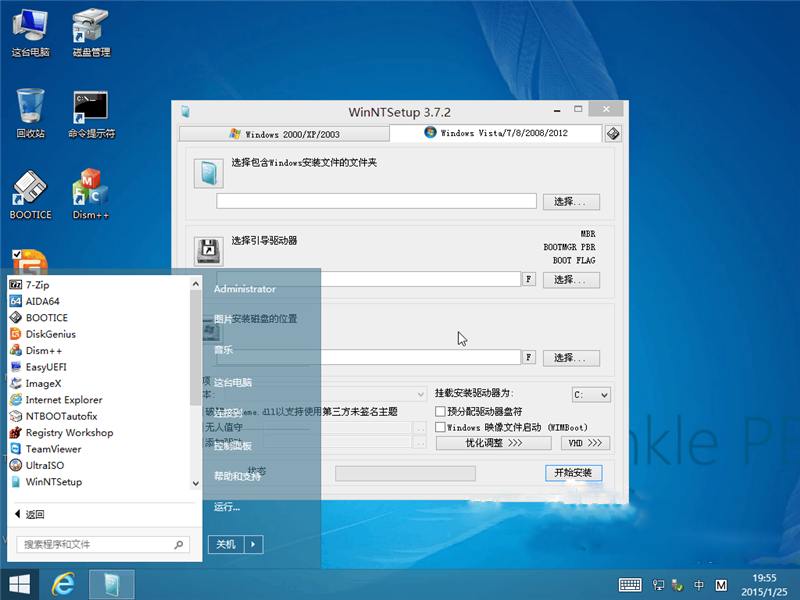The image size is (800, 600).
Task: Click the 开始安装 start setup button
Action: pos(574,473)
